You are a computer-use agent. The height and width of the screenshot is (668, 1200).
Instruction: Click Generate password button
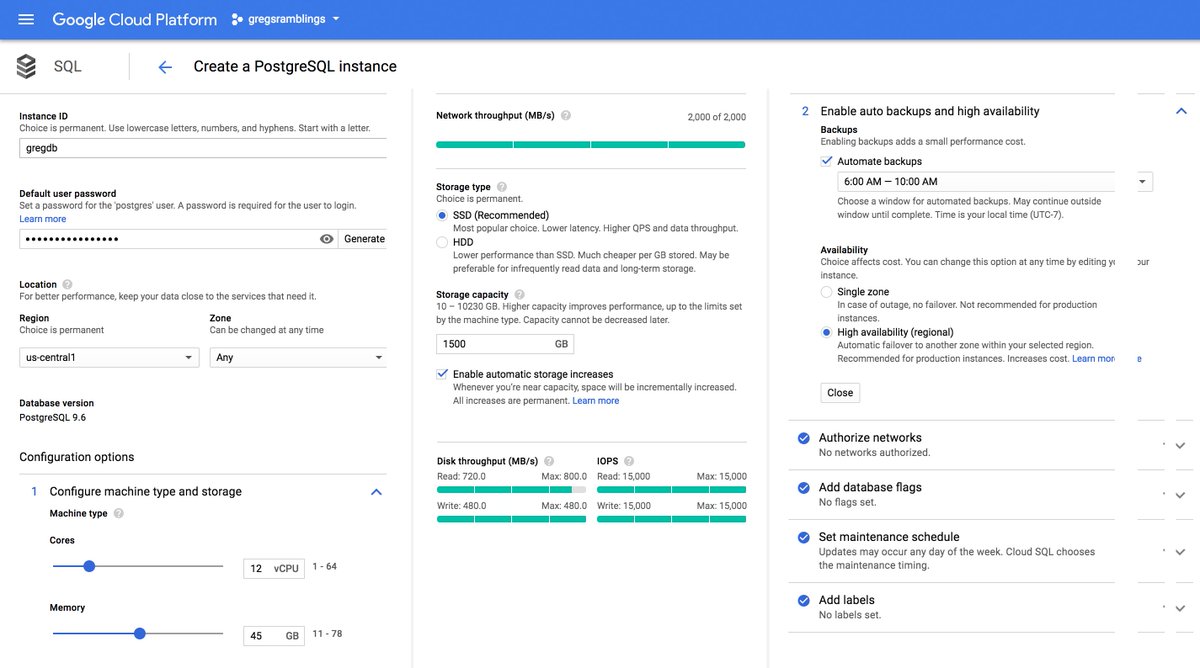pos(364,239)
